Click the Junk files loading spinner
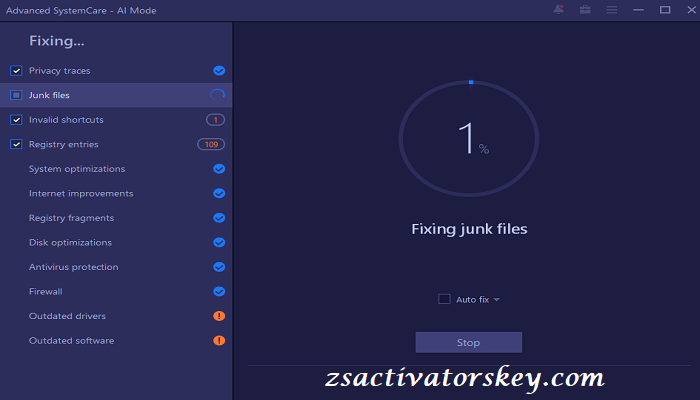 pyautogui.click(x=217, y=95)
